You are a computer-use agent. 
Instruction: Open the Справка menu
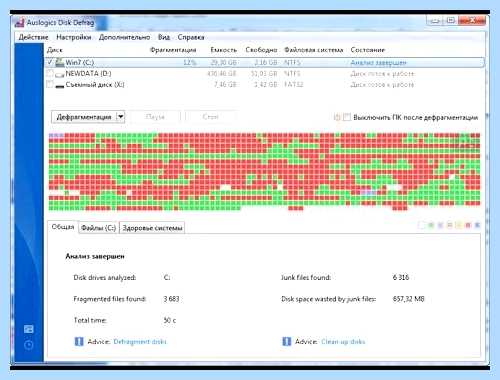pyautogui.click(x=191, y=37)
